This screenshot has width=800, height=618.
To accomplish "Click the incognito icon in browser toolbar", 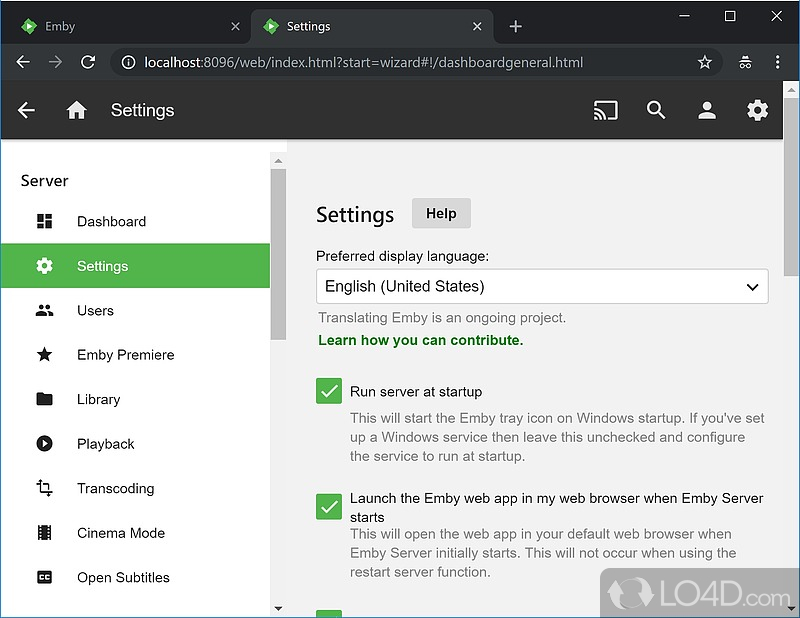I will [x=745, y=62].
